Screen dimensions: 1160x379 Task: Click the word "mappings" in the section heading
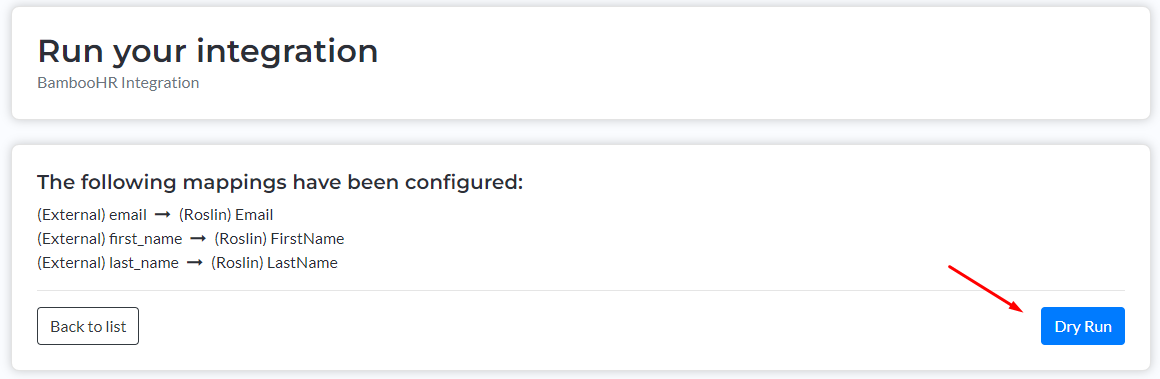[x=223, y=183]
